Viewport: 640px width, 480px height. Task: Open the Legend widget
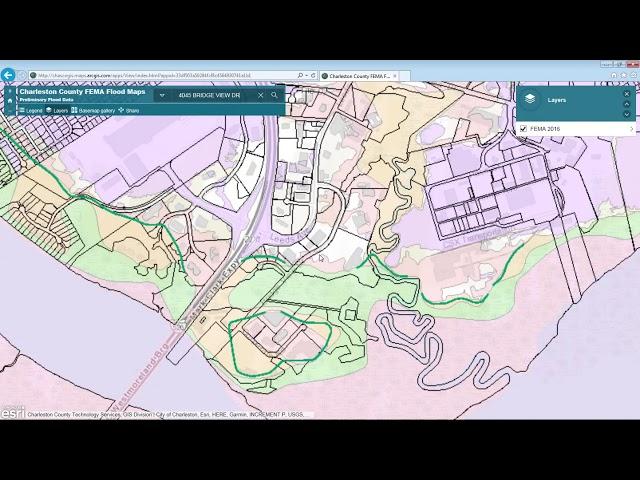(x=31, y=110)
